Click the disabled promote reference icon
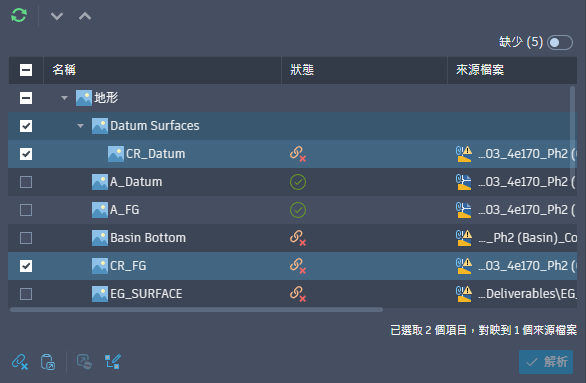The image size is (586, 383). pyautogui.click(x=84, y=362)
